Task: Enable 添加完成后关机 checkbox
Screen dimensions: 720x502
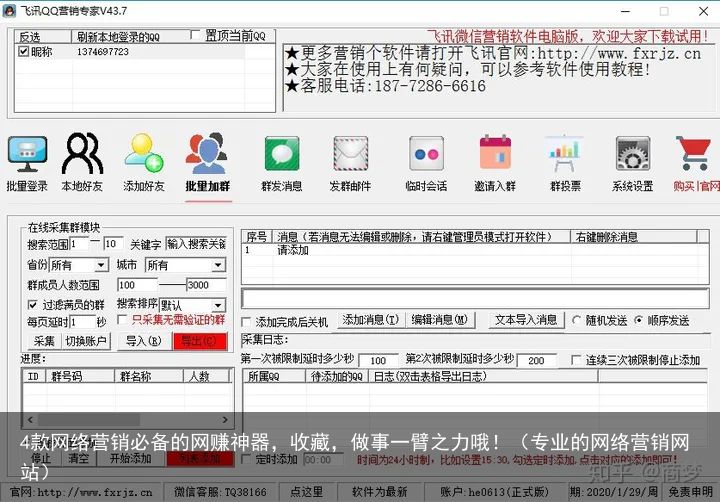Action: [x=246, y=322]
